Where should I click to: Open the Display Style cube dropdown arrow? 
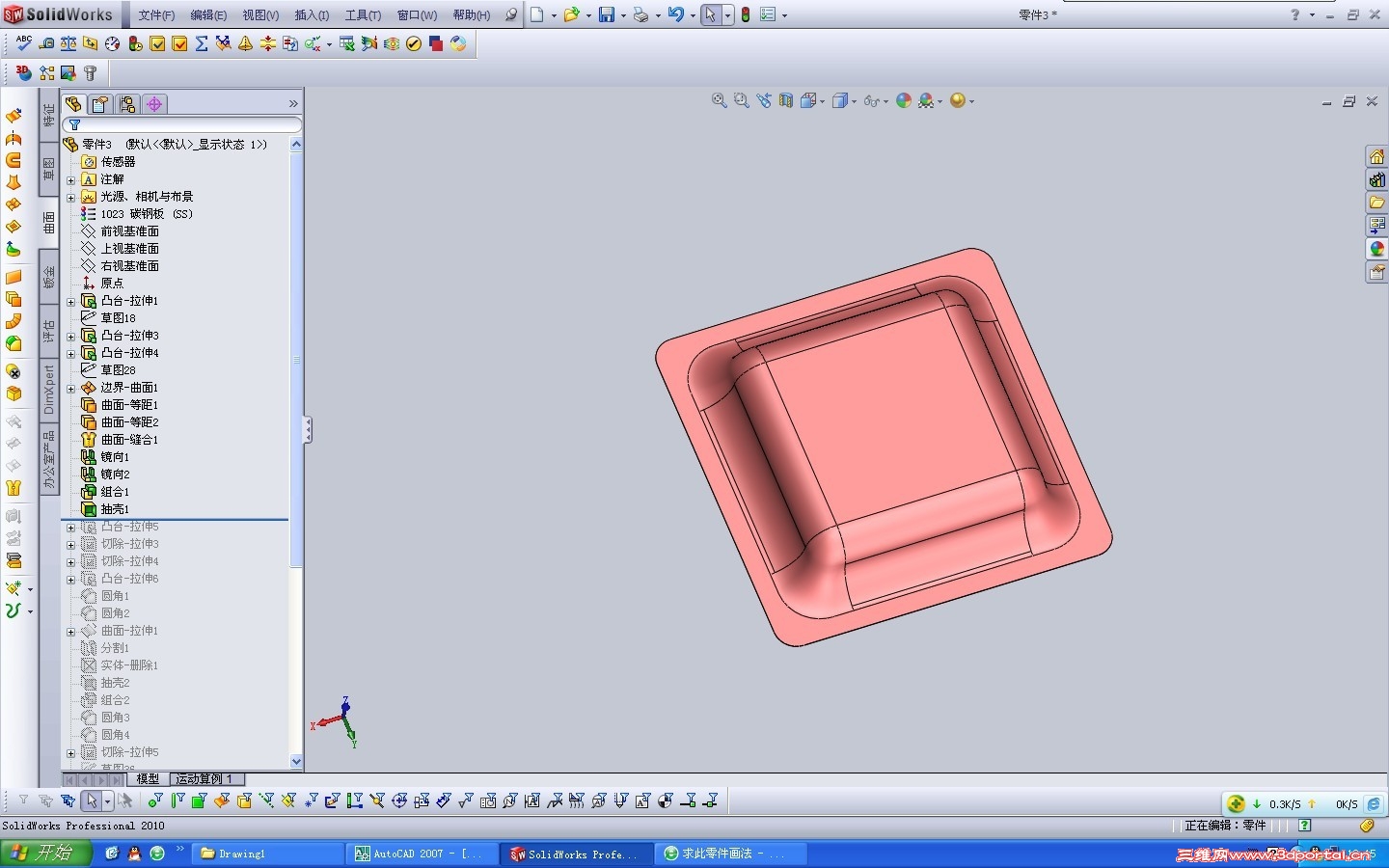(x=854, y=101)
